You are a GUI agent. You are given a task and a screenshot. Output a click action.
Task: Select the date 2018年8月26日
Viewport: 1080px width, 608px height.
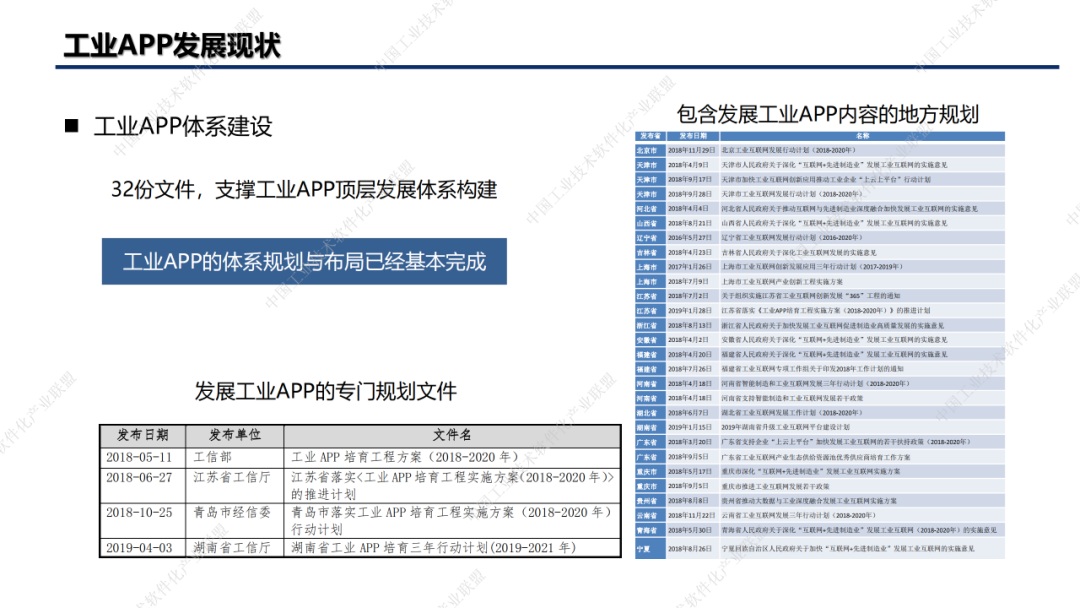(689, 549)
